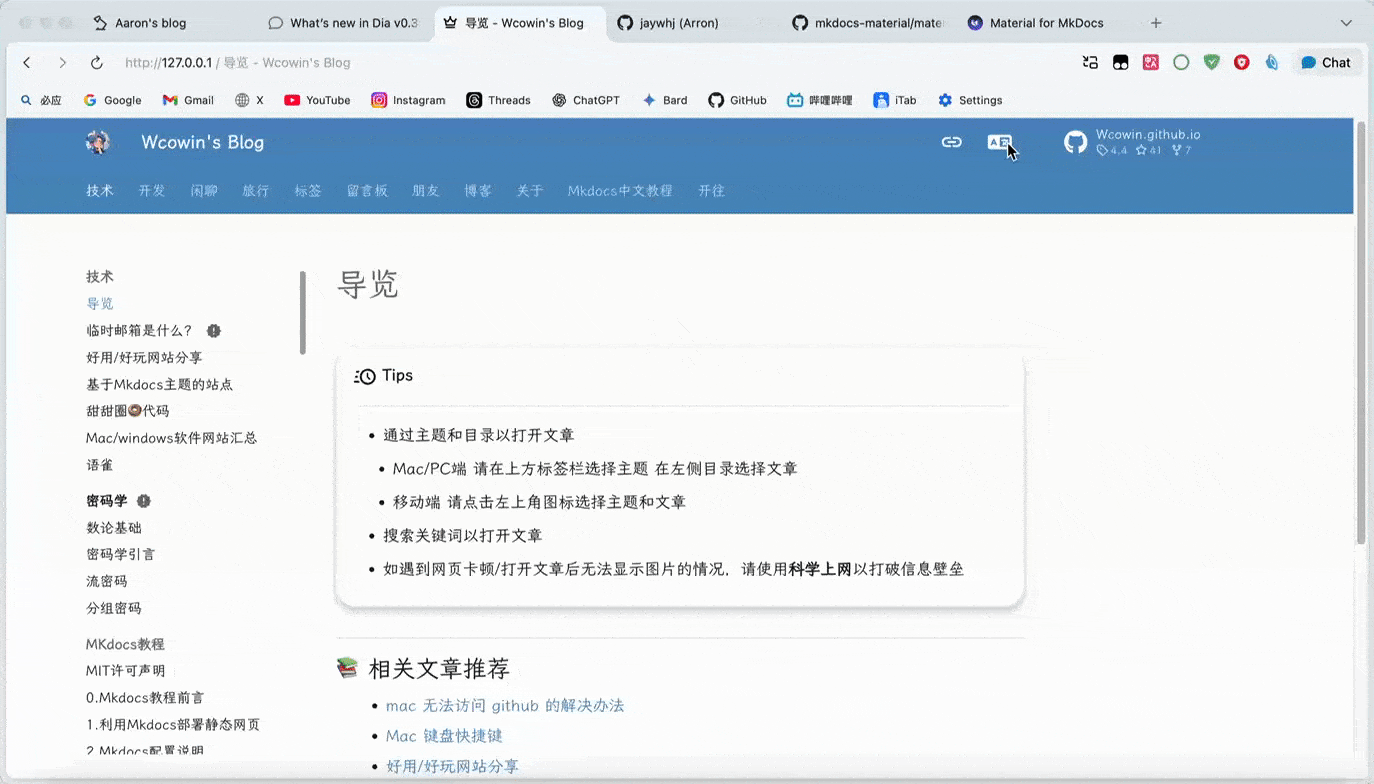Open GitHub from the bookmarks bar
The width and height of the screenshot is (1374, 784).
(x=737, y=100)
